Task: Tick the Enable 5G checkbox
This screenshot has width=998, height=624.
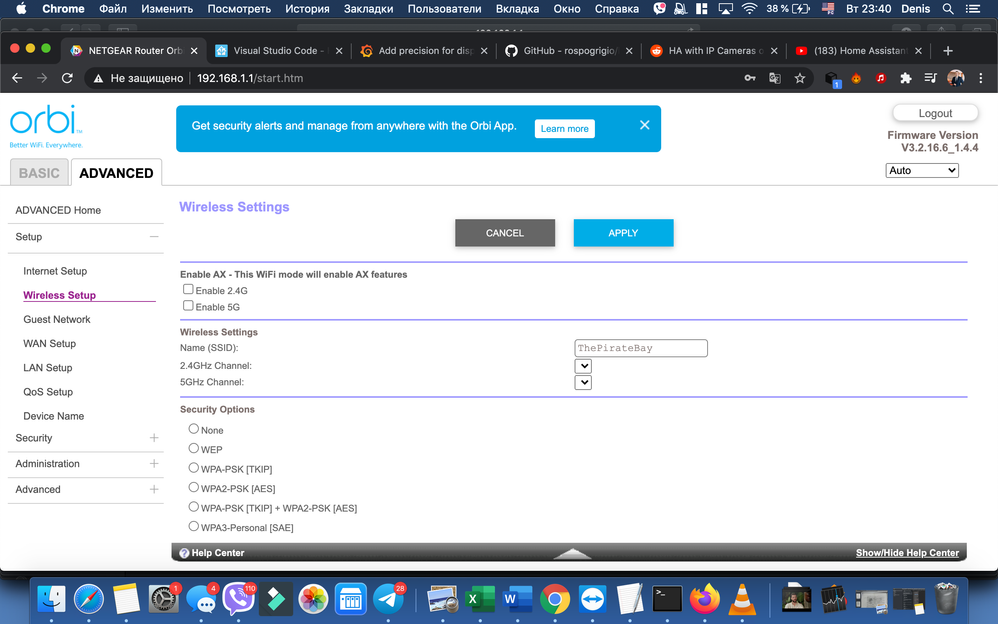Action: pos(189,306)
